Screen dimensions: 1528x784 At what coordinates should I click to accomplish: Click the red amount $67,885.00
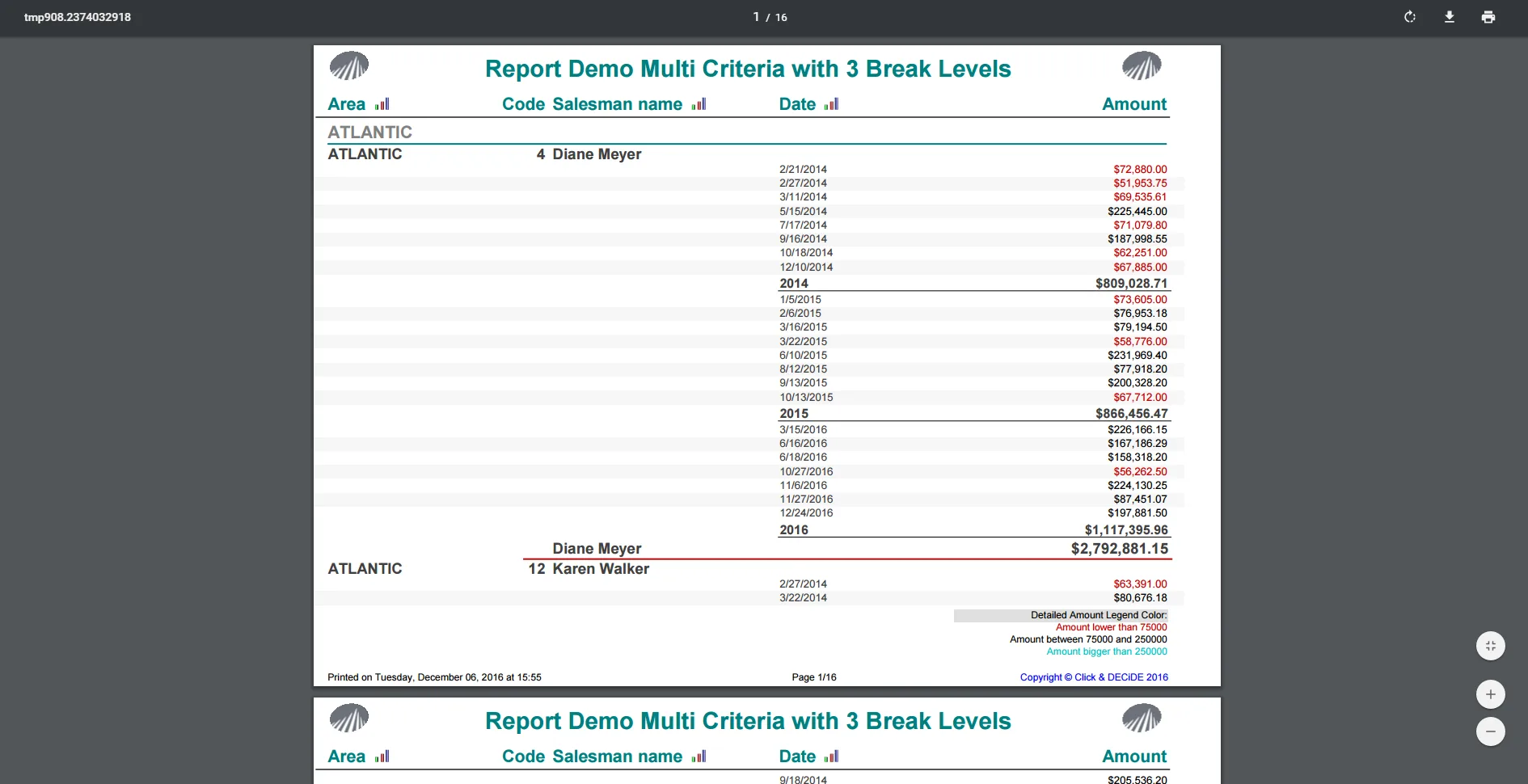[1140, 268]
